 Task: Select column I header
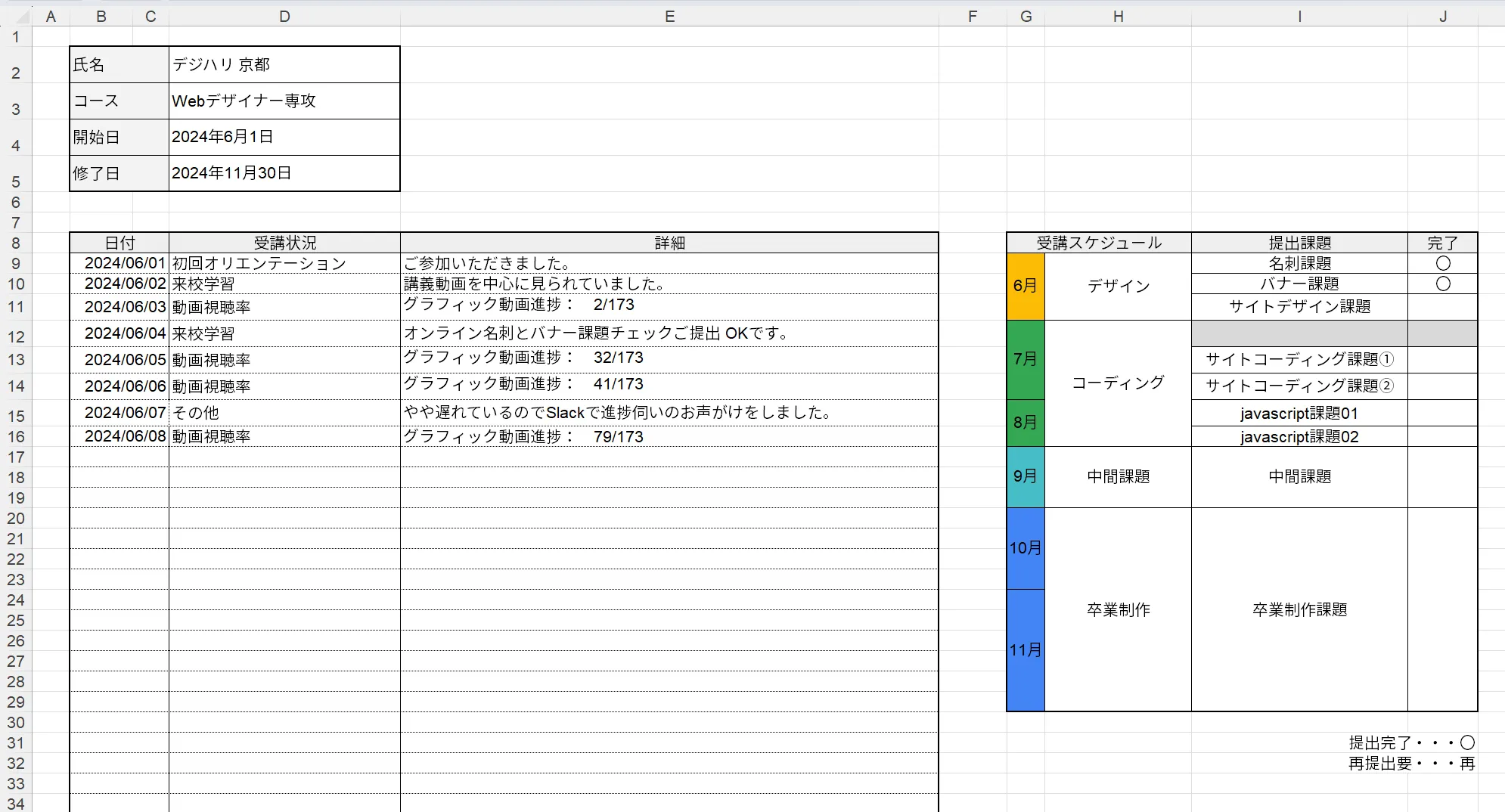click(x=1299, y=17)
